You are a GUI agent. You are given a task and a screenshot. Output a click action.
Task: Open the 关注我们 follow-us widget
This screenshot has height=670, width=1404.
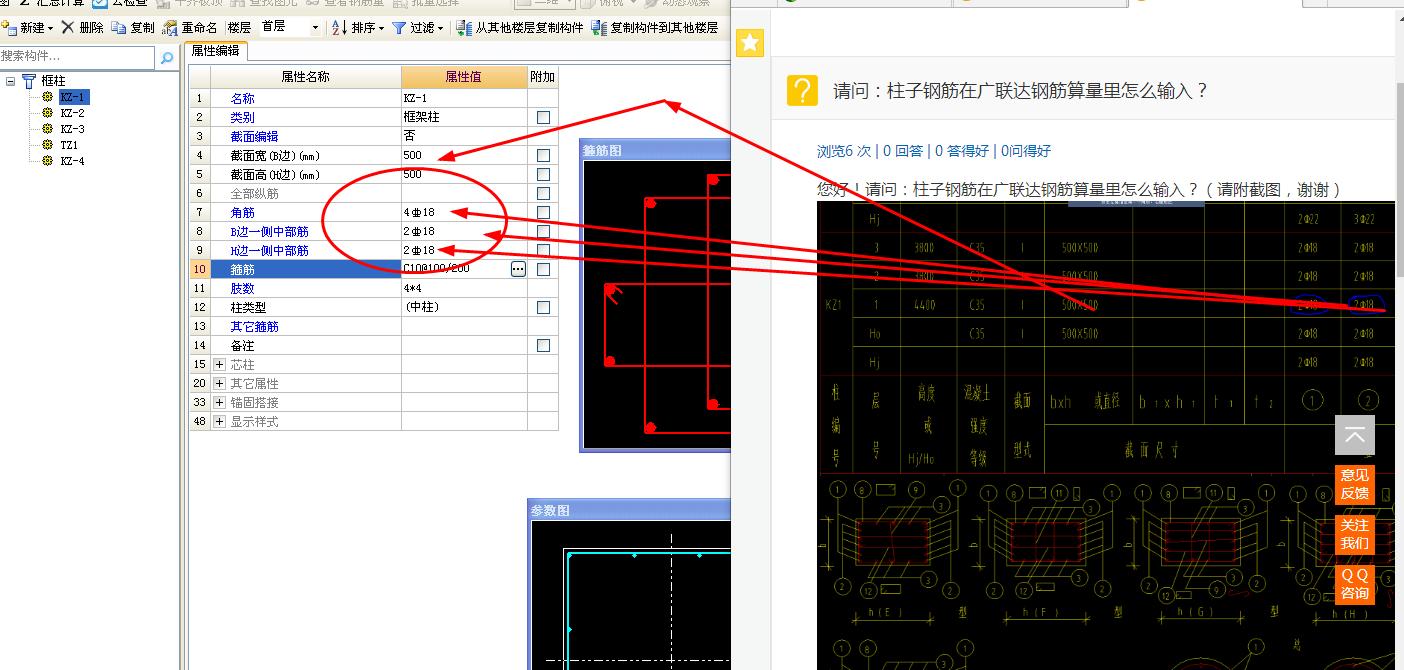pyautogui.click(x=1354, y=534)
